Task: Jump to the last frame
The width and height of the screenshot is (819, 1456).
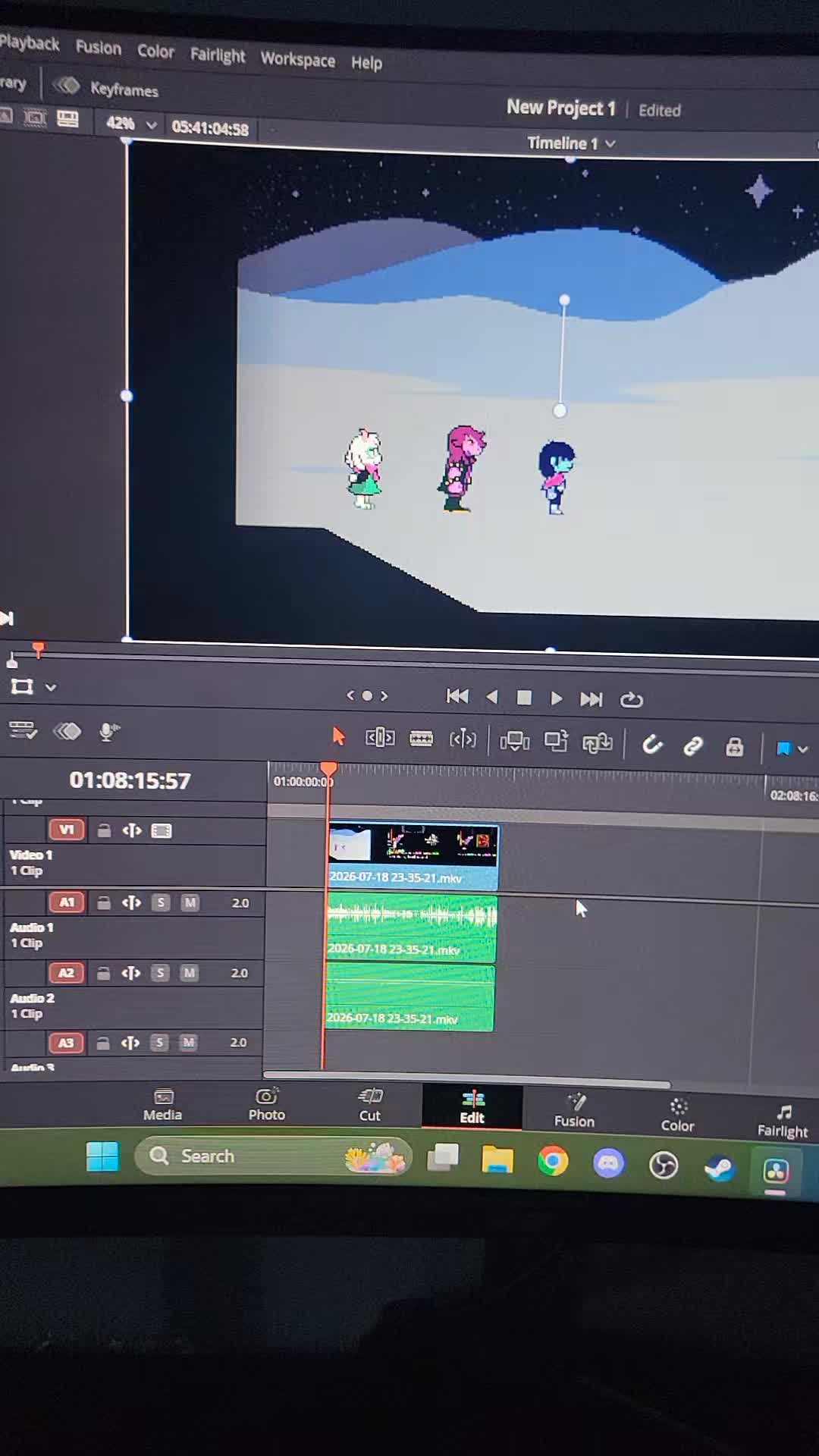Action: [x=591, y=699]
